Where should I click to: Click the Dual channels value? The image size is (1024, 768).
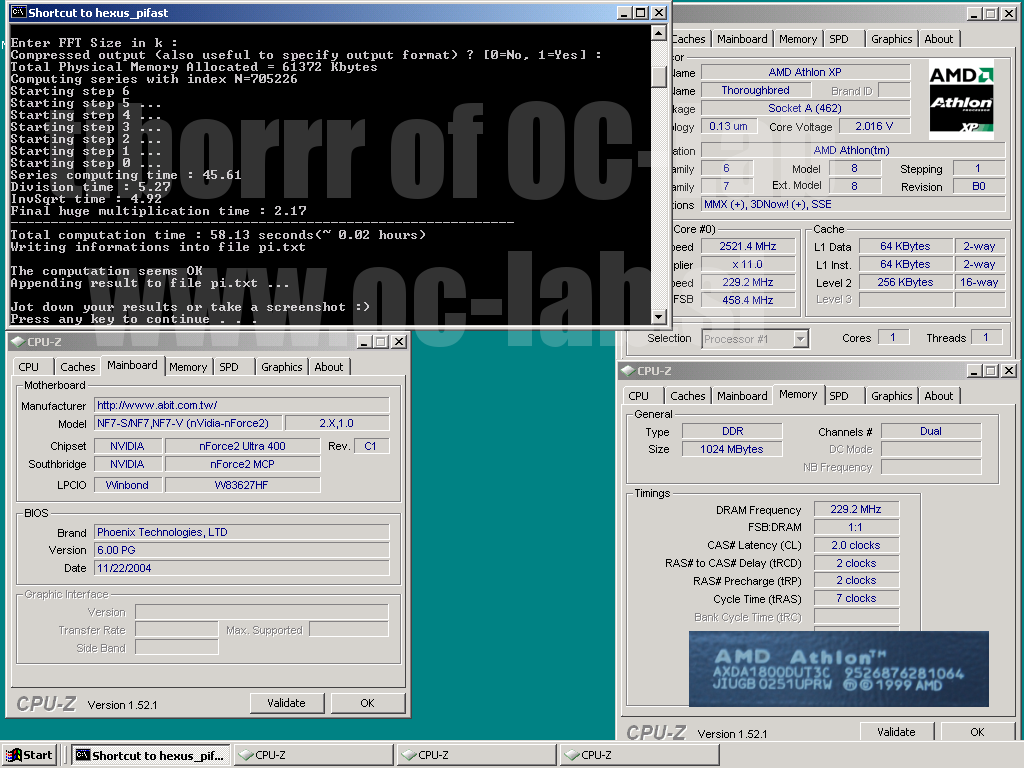click(x=931, y=431)
